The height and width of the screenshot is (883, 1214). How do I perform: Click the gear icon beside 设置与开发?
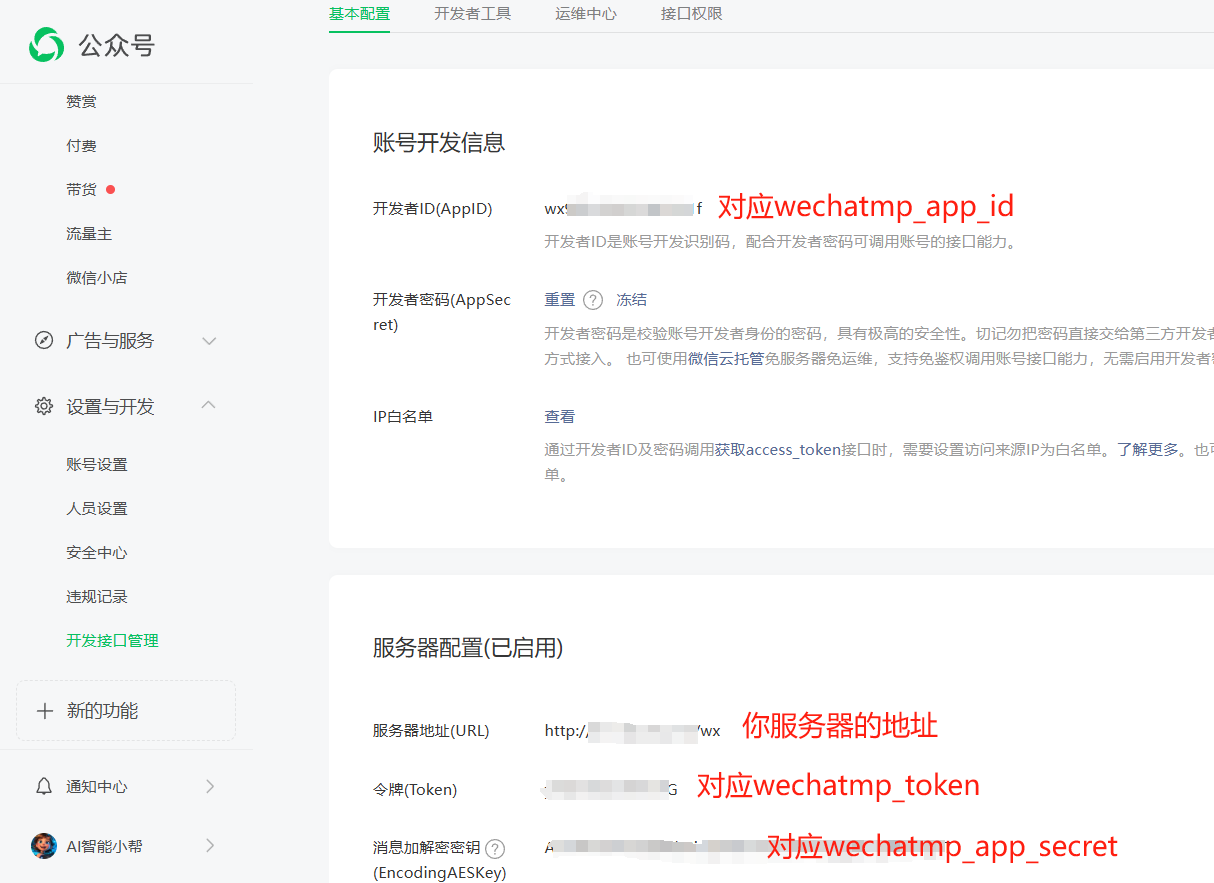click(44, 406)
